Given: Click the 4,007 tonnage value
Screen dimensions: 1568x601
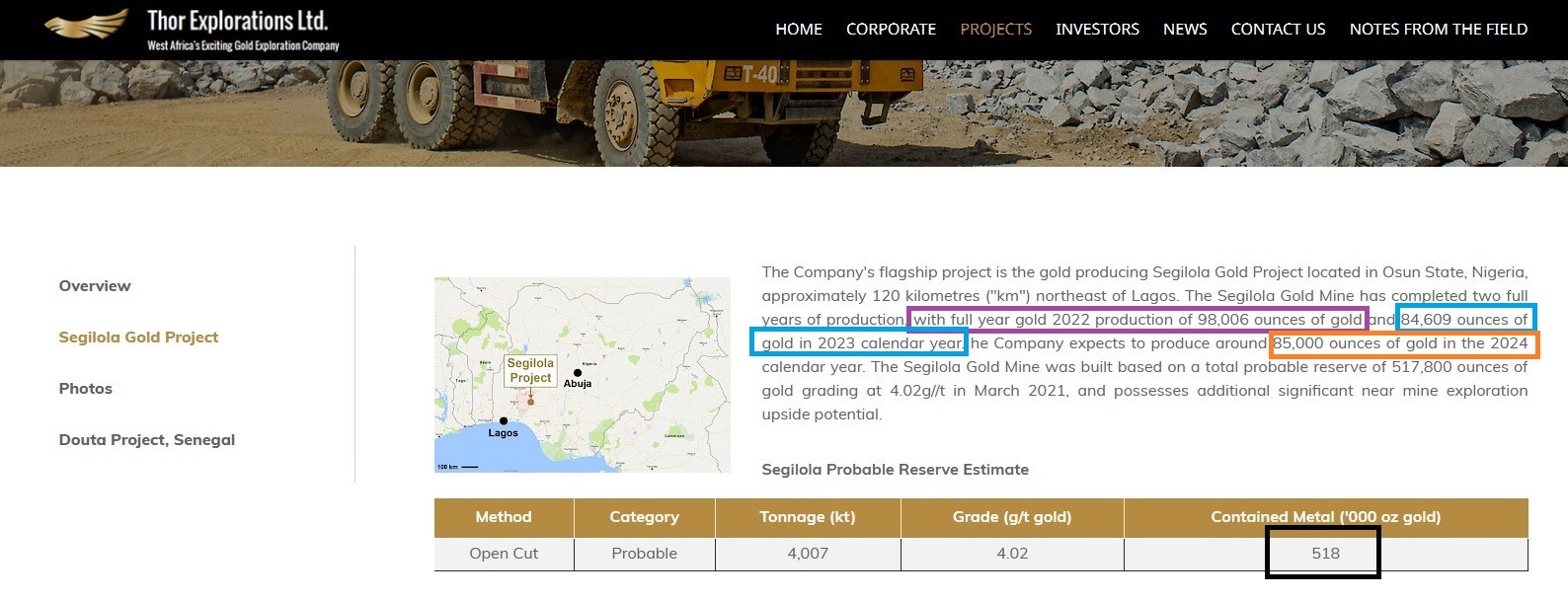Looking at the screenshot, I should pyautogui.click(x=808, y=554).
